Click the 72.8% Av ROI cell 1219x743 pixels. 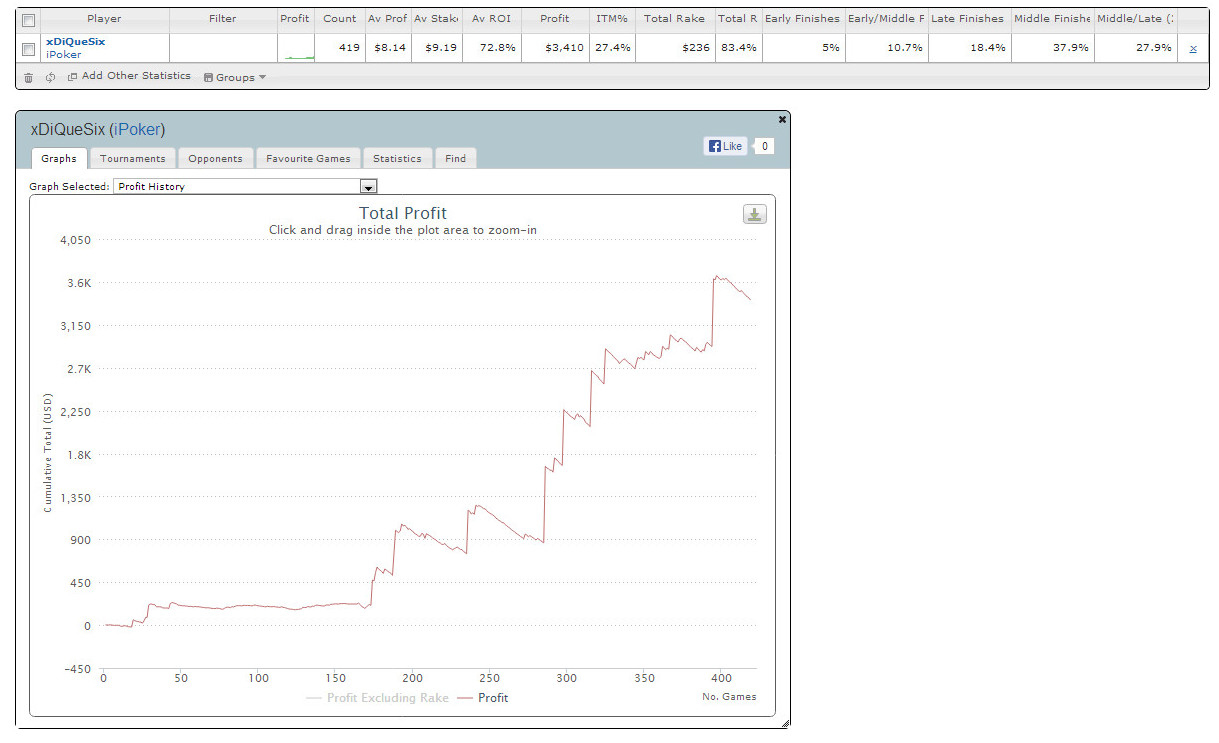pos(491,48)
